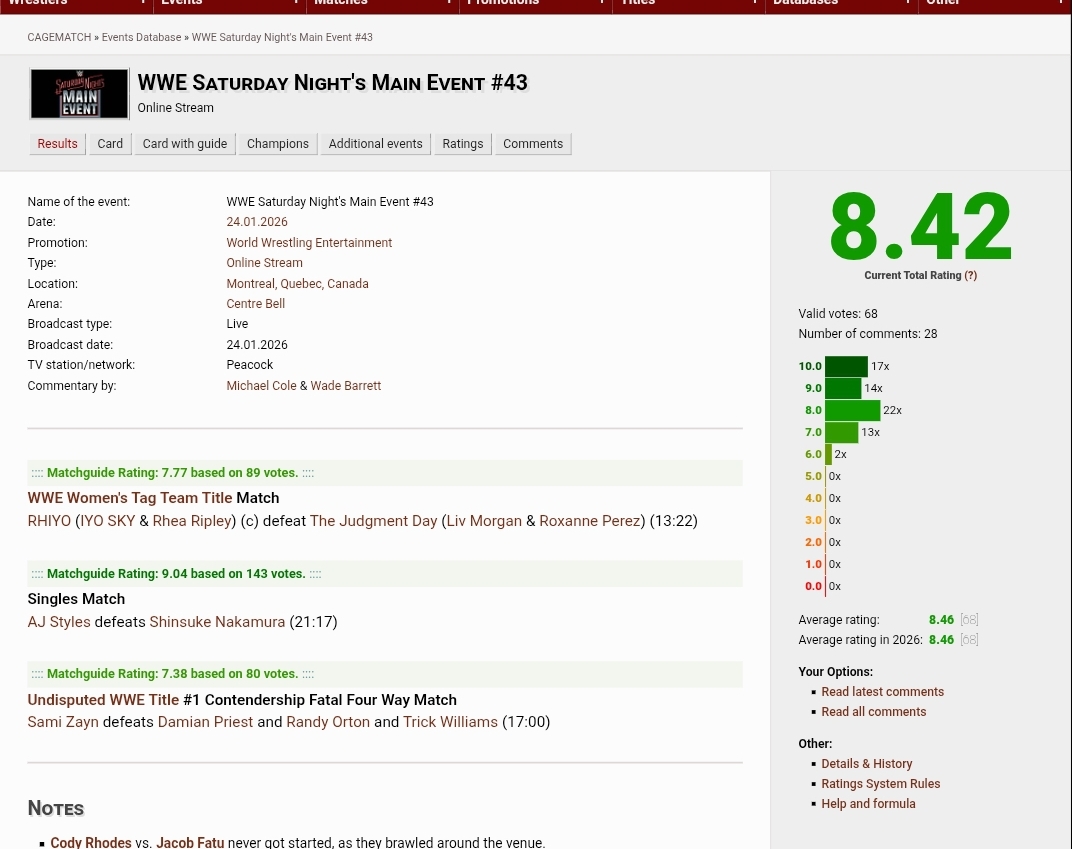Click 'Number of comments: 28' text
The width and height of the screenshot is (1072, 849).
(868, 334)
